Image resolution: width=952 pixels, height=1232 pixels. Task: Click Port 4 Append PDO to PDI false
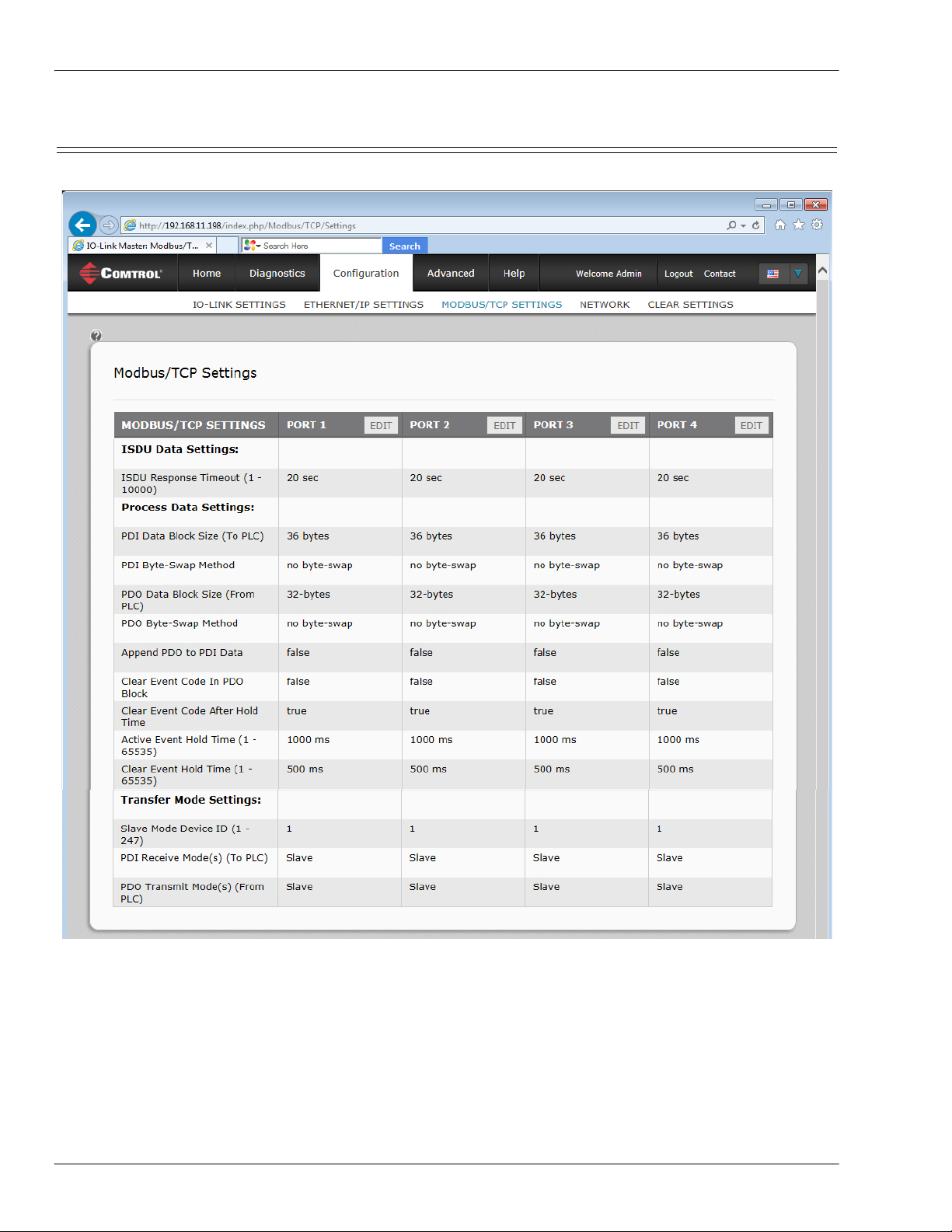[x=668, y=653]
